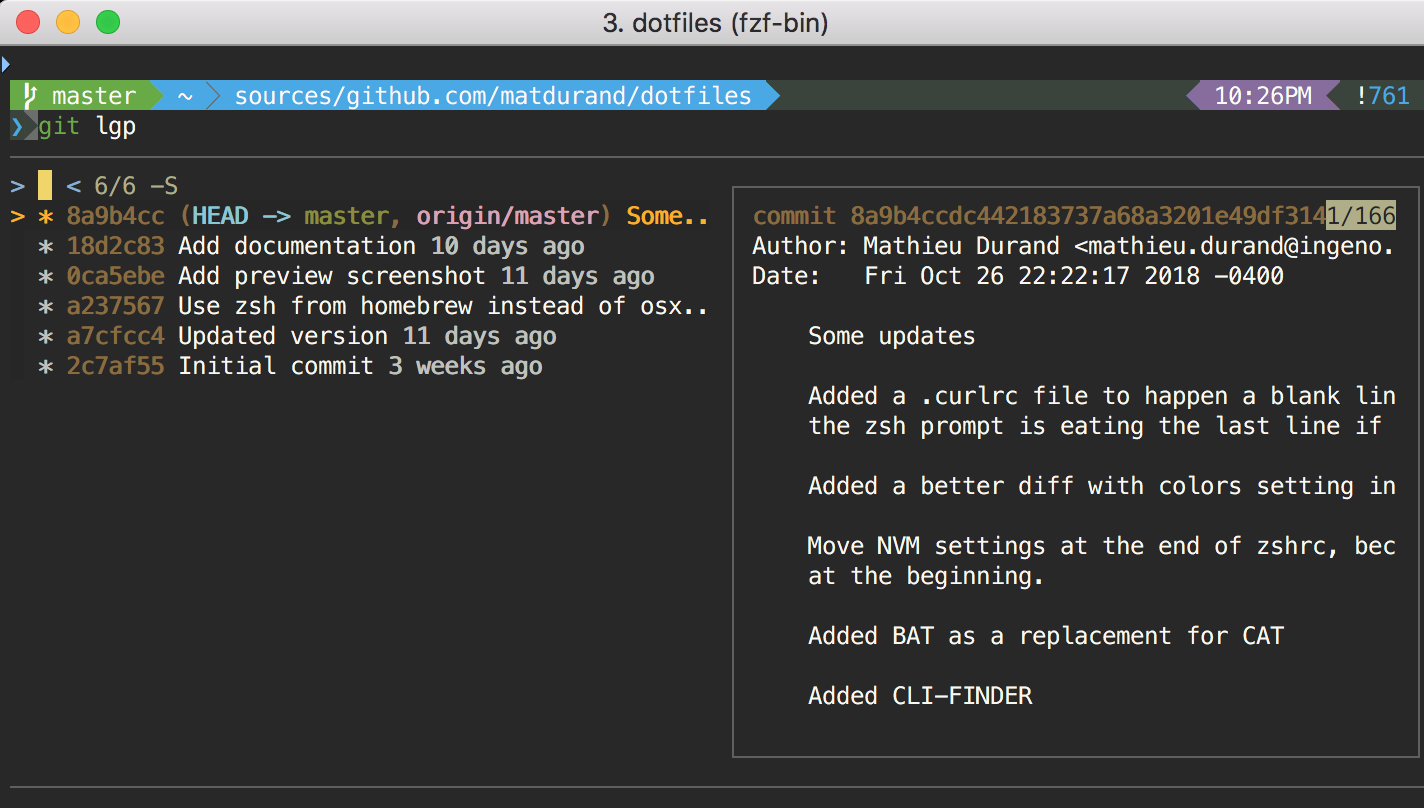Click the Author line in preview
The image size is (1424, 808).
click(x=1074, y=246)
